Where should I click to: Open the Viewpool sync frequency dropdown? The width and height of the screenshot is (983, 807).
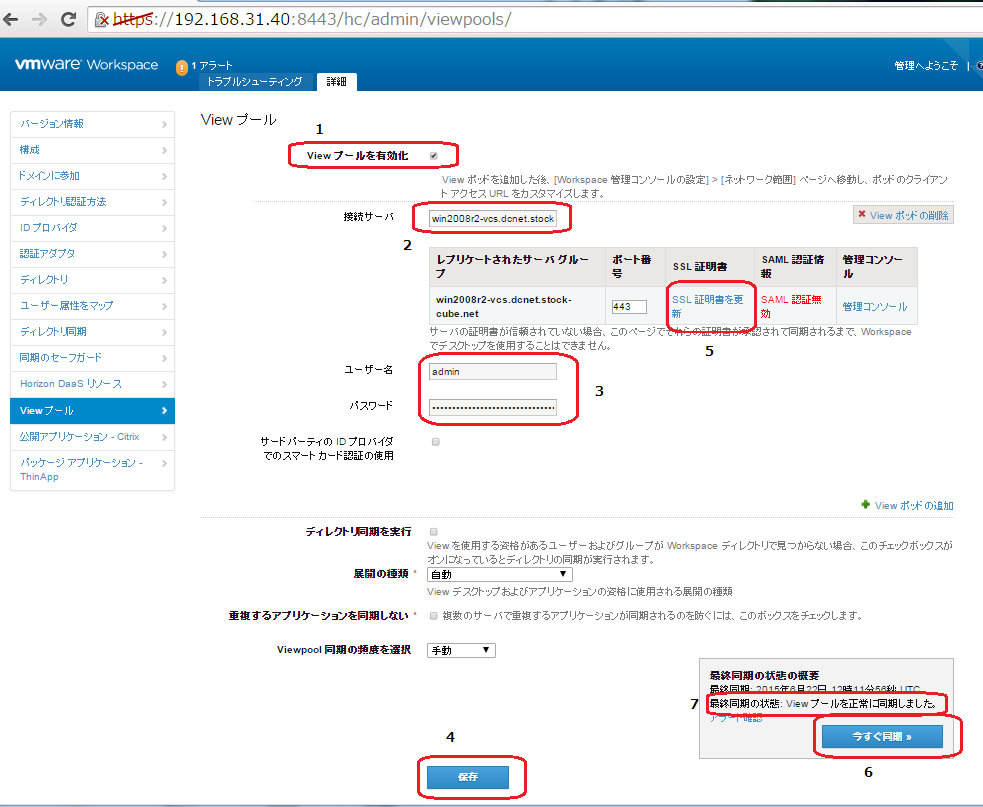[461, 650]
